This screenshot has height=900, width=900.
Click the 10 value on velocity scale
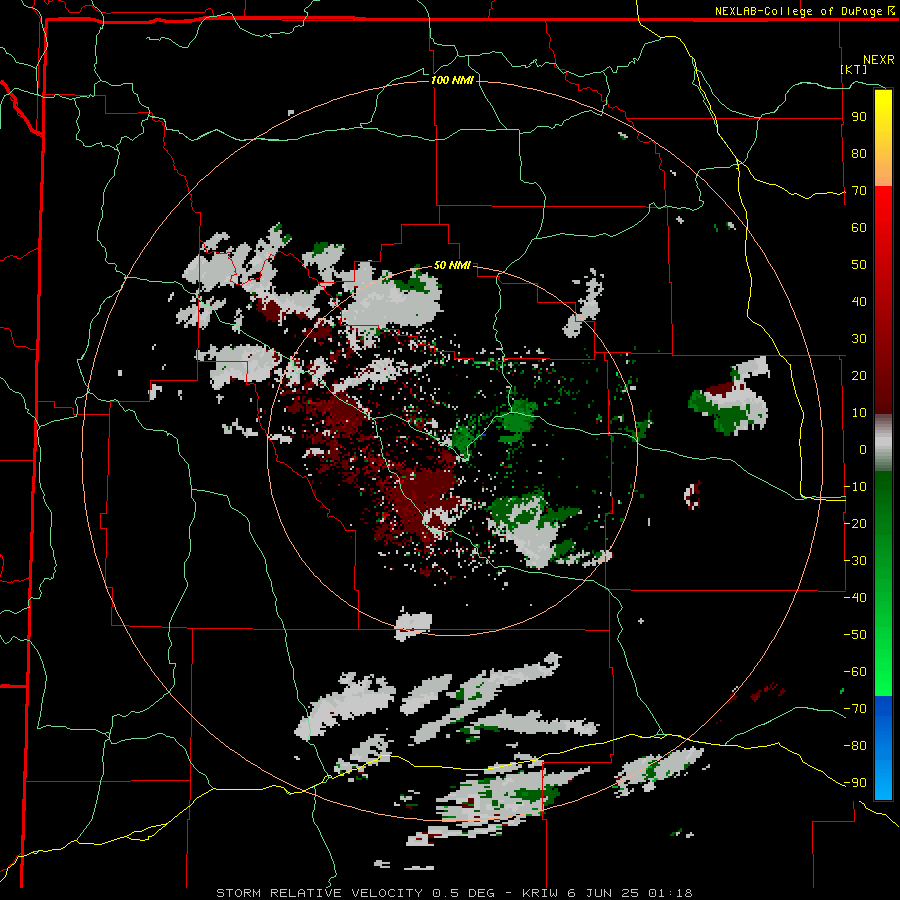tap(859, 413)
